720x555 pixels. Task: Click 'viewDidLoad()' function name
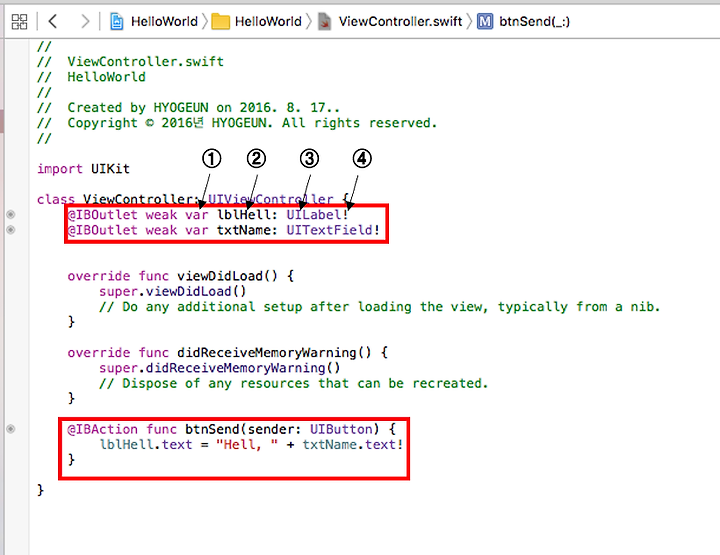pos(227,276)
